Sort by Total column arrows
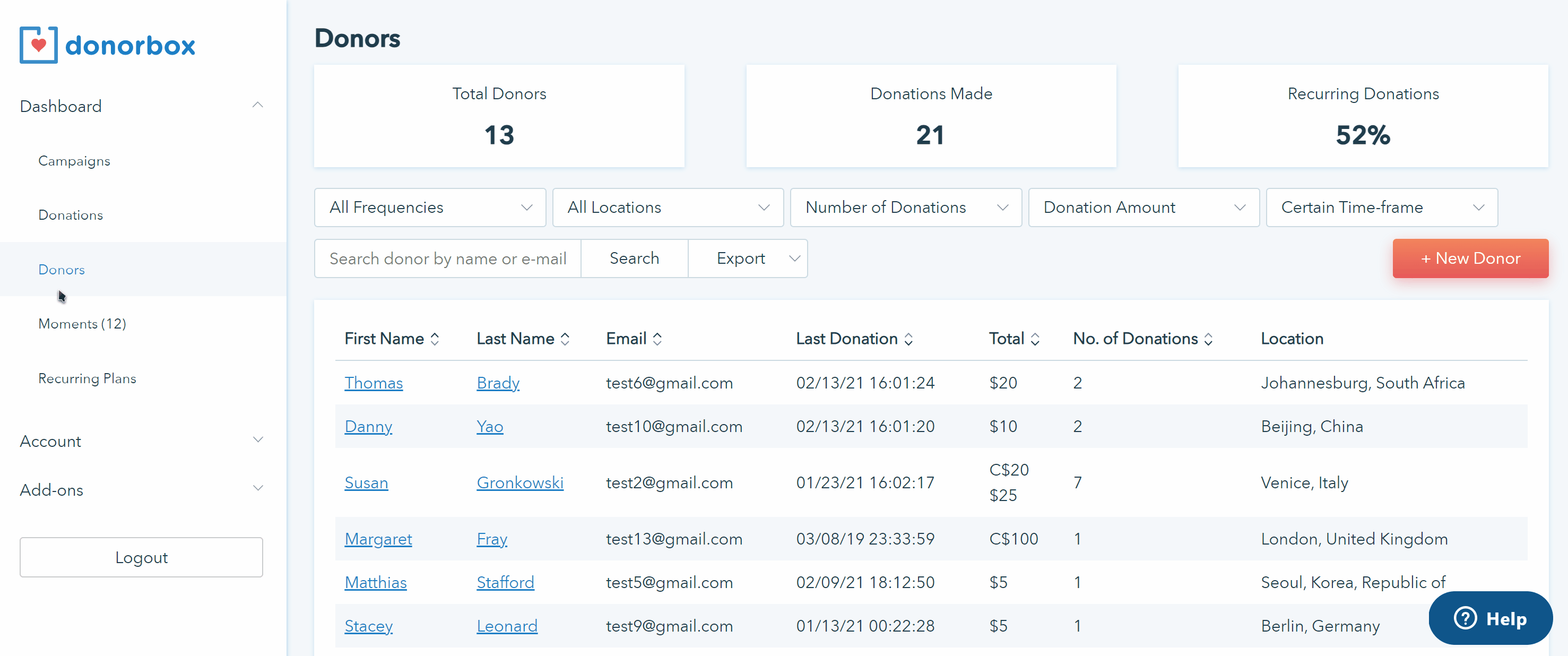This screenshot has width=1568, height=656. 1035,339
